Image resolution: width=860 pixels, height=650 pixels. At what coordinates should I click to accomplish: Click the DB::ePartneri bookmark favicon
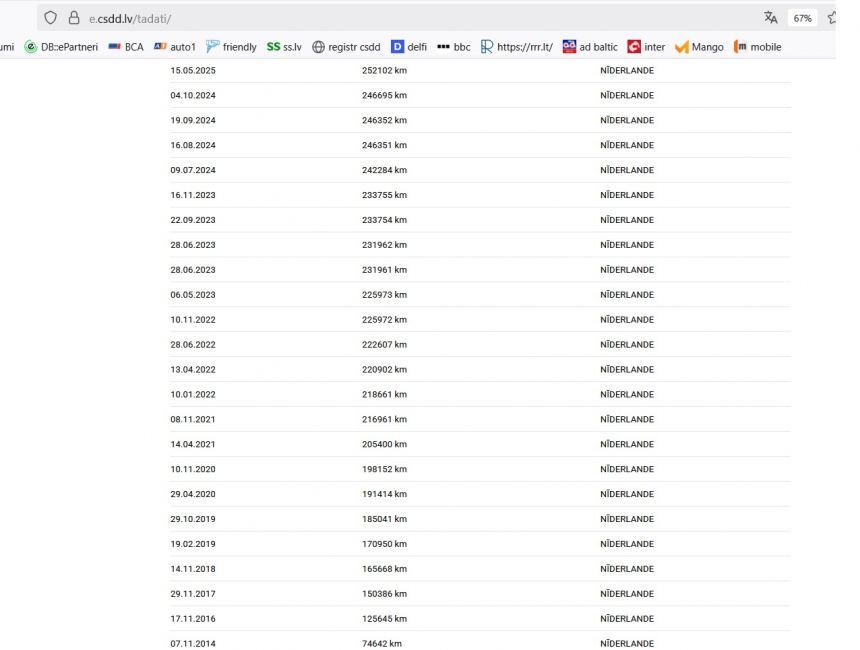coord(31,47)
